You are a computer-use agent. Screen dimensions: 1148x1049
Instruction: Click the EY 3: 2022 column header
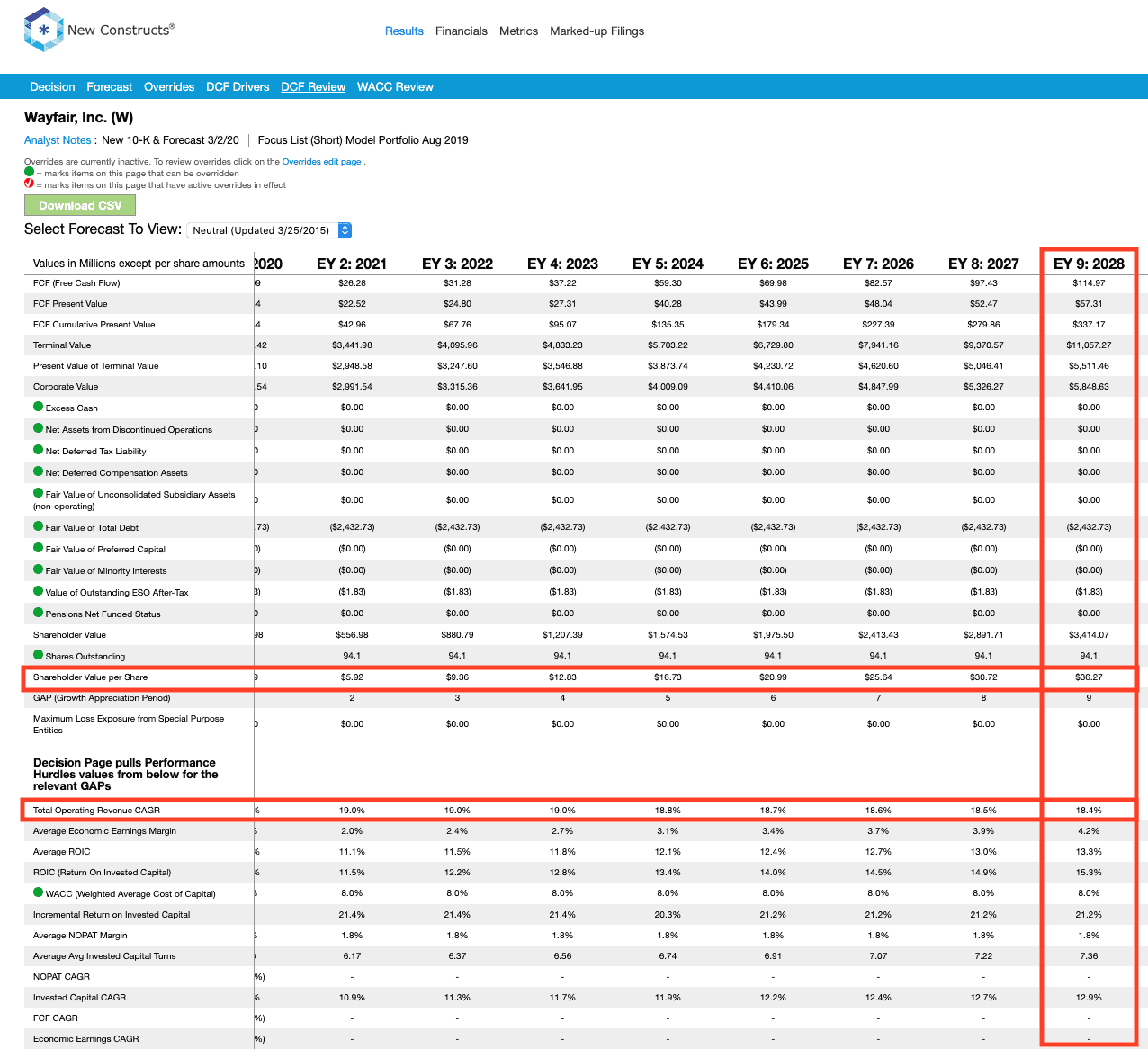457,264
